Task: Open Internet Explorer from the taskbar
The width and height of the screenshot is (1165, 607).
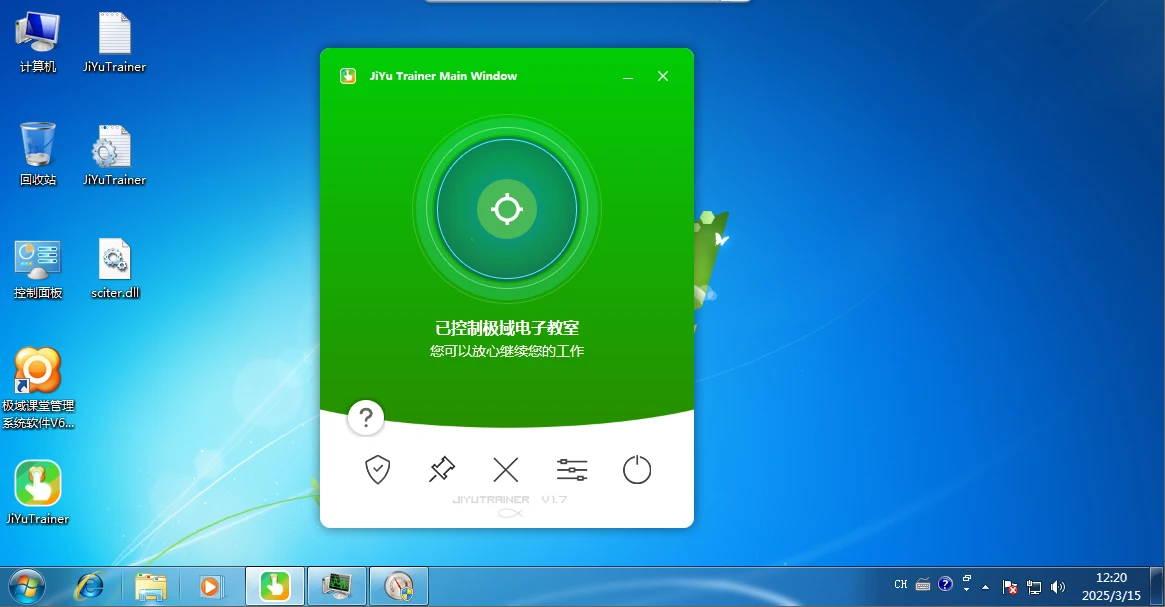Action: coord(90,587)
